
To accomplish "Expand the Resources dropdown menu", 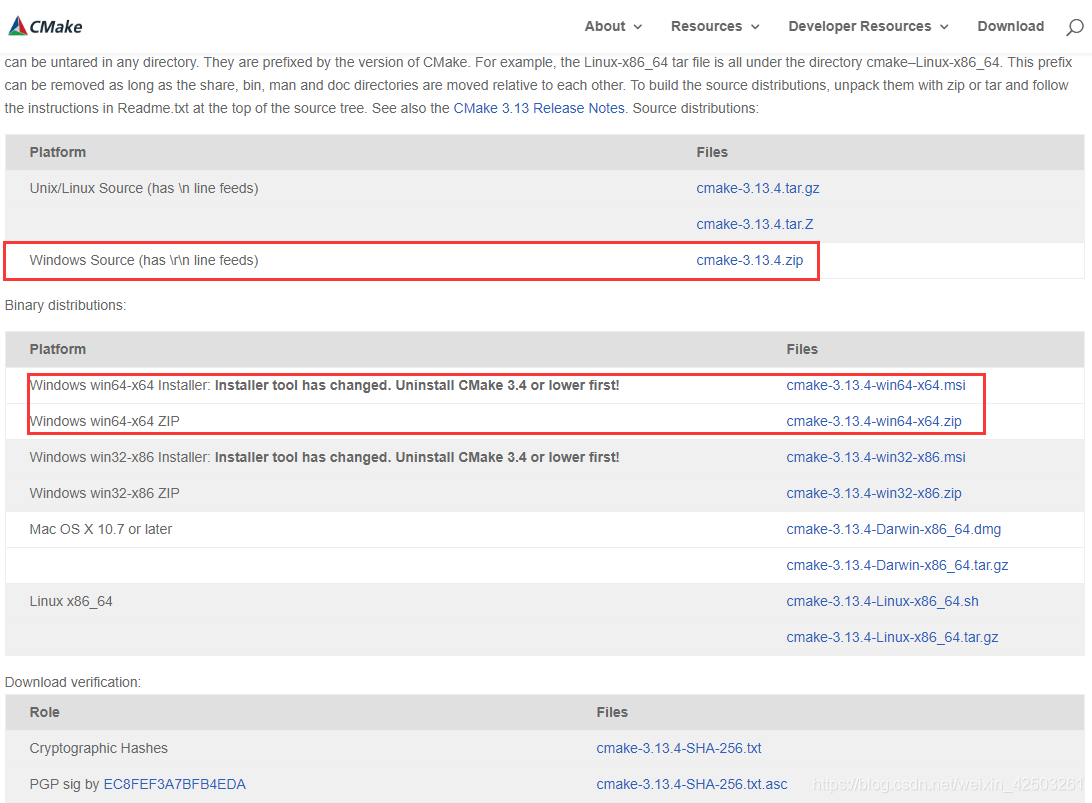I will [715, 26].
